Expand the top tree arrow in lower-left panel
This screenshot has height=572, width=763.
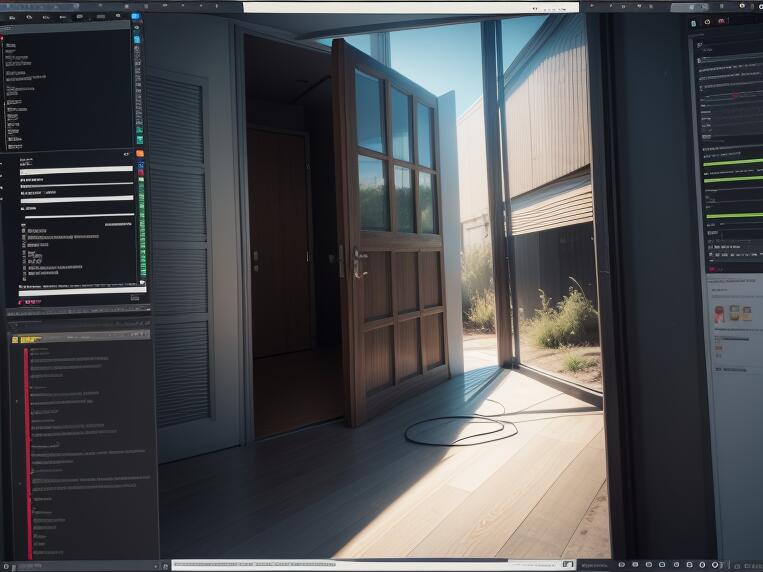17,401
